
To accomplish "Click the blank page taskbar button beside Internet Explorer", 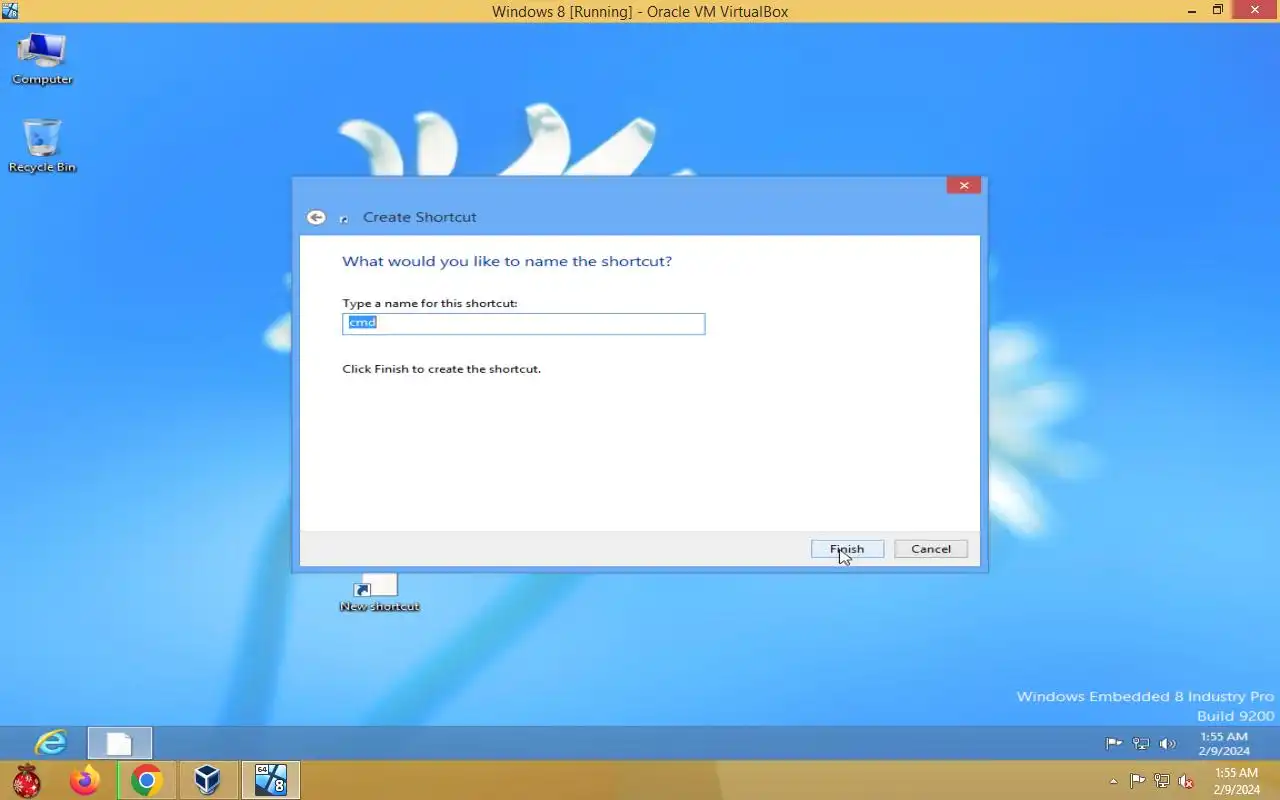I will pyautogui.click(x=120, y=743).
